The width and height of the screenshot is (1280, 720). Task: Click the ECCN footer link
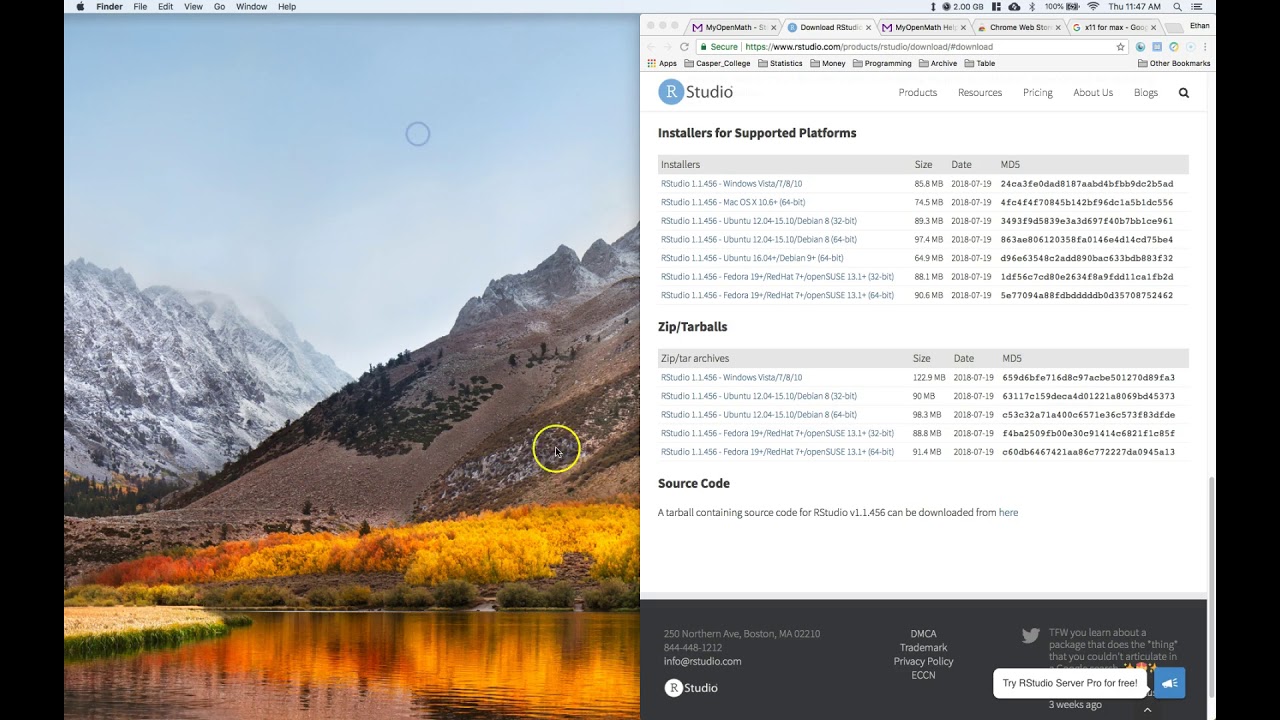pyautogui.click(x=923, y=676)
